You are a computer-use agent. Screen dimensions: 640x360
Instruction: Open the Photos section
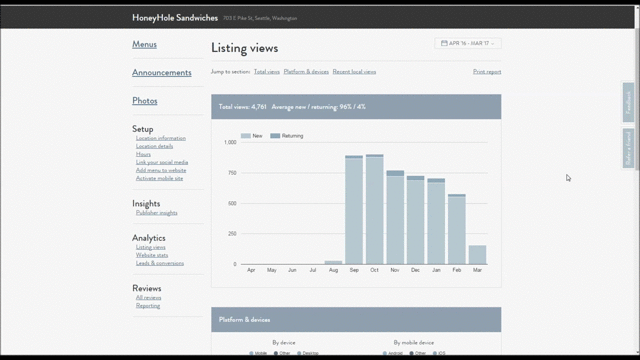click(x=144, y=101)
